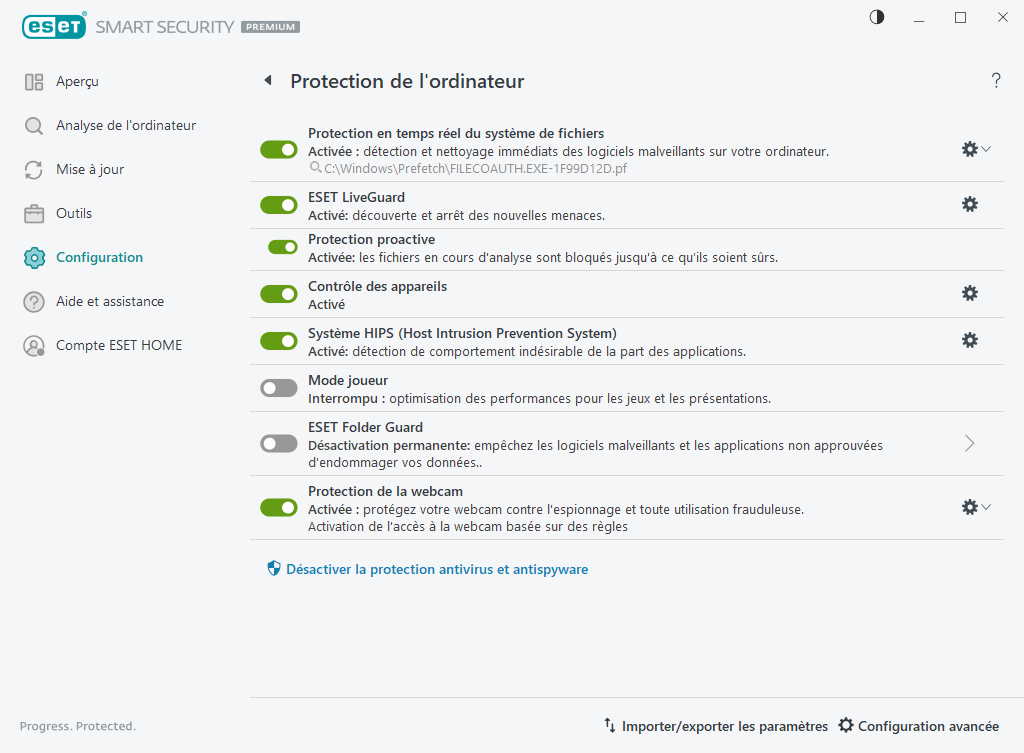Expand settings dropdown for Protection en temps réel
The width and height of the screenshot is (1024, 753).
tap(988, 149)
